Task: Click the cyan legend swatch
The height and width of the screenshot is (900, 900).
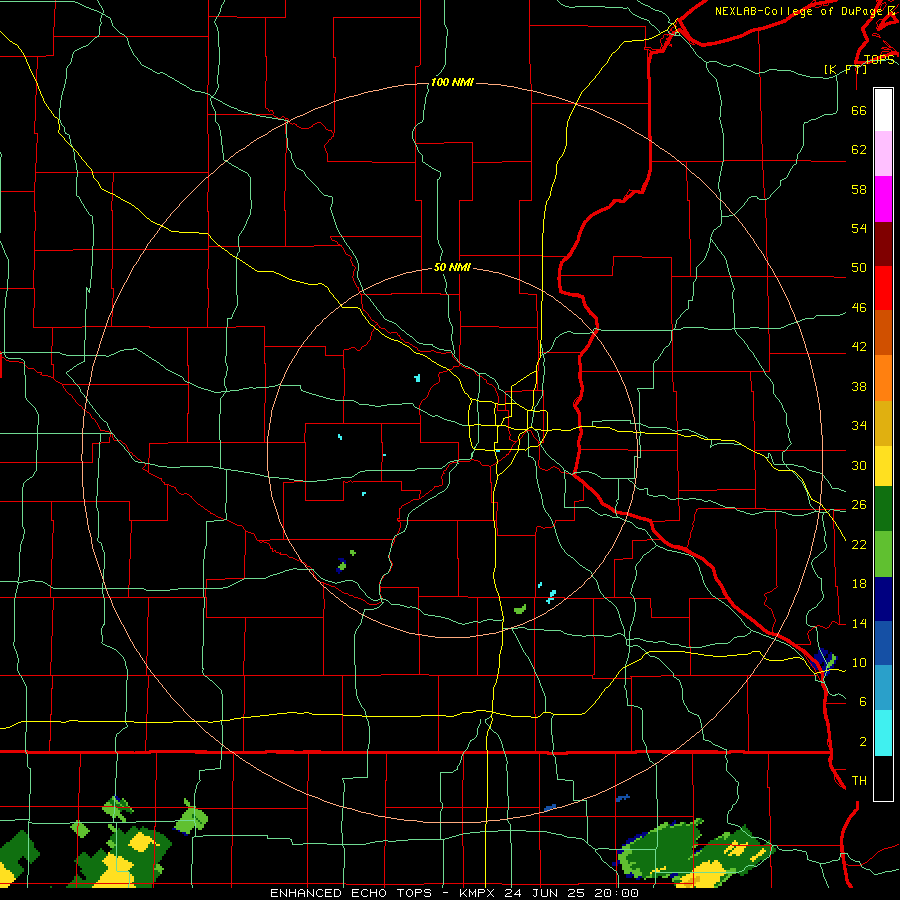Action: pyautogui.click(x=883, y=733)
